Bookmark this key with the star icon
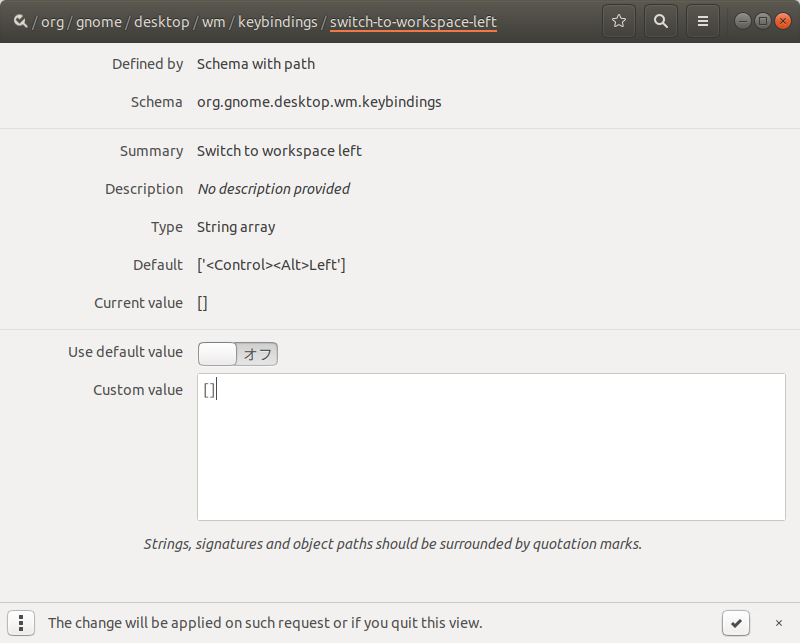The width and height of the screenshot is (800, 643). pyautogui.click(x=619, y=21)
